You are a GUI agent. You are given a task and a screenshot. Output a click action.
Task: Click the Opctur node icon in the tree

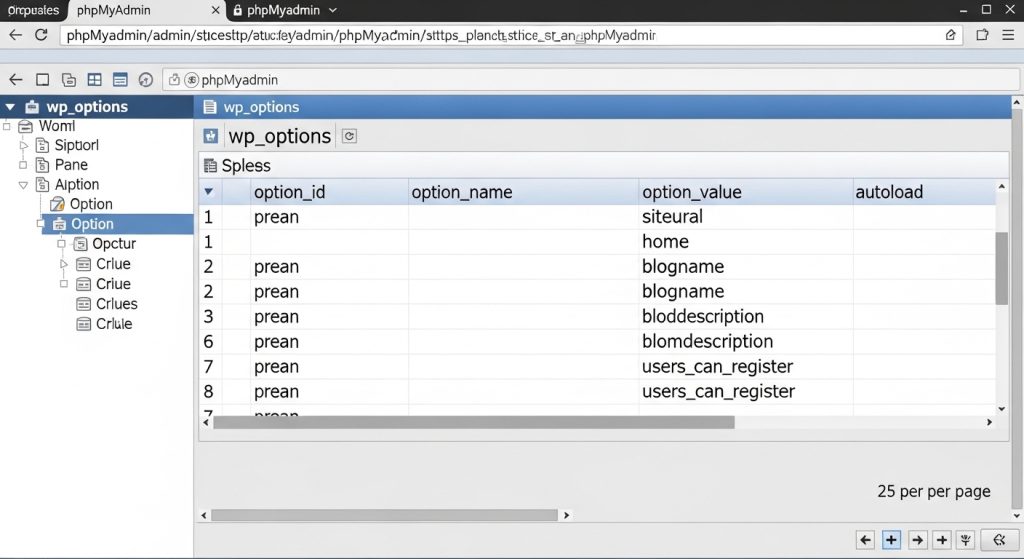click(80, 244)
